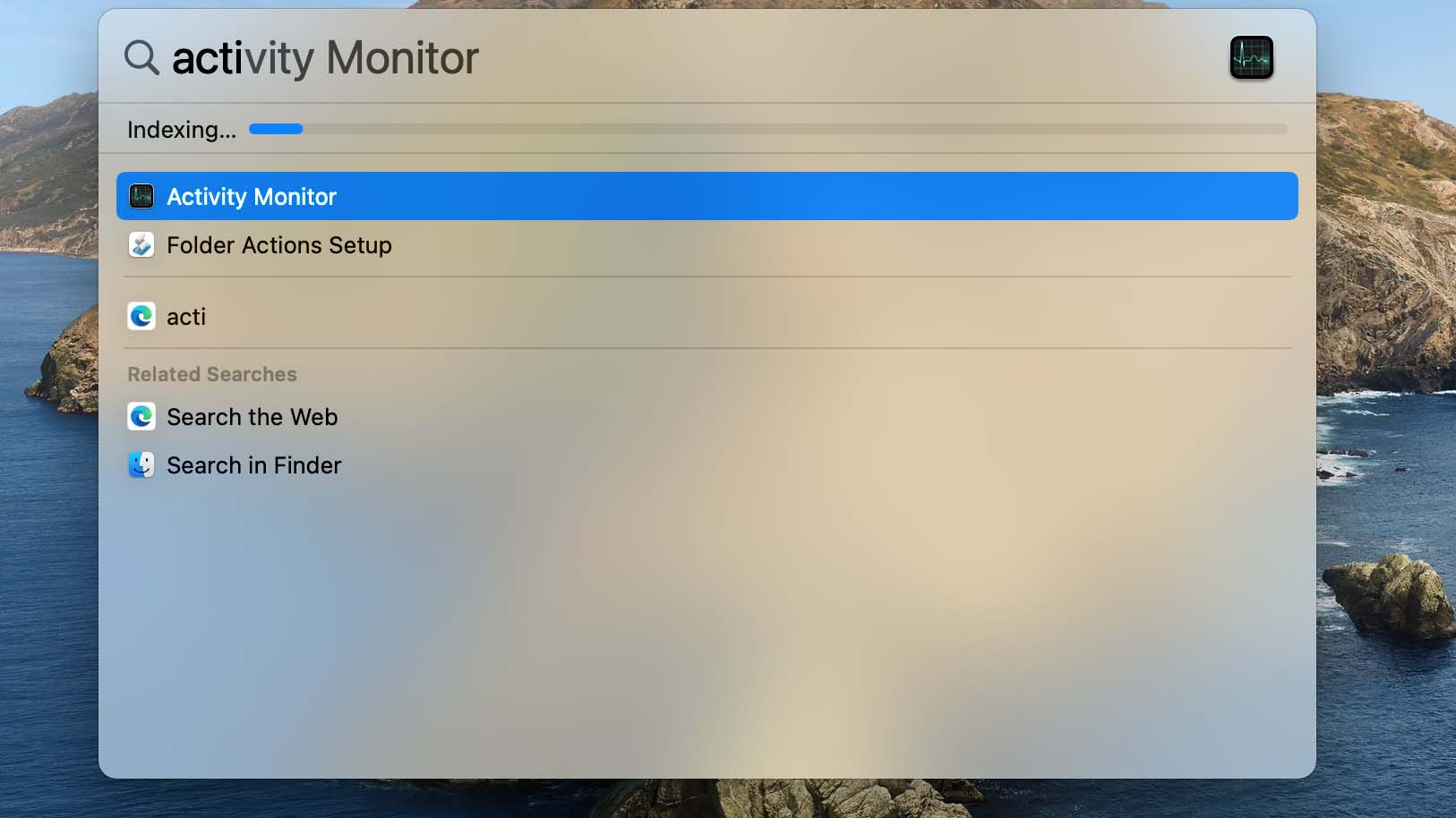This screenshot has height=818, width=1456.
Task: Select the Folder Actions Setup result
Action: pos(707,244)
